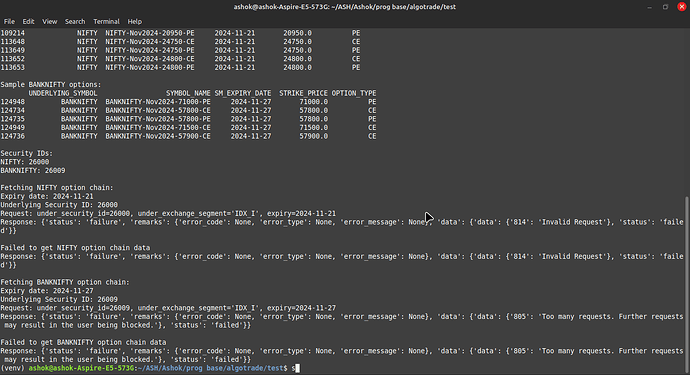This screenshot has height=375, width=690.
Task: Click the SM_EXPIRY_DATE column header
Action: point(243,93)
